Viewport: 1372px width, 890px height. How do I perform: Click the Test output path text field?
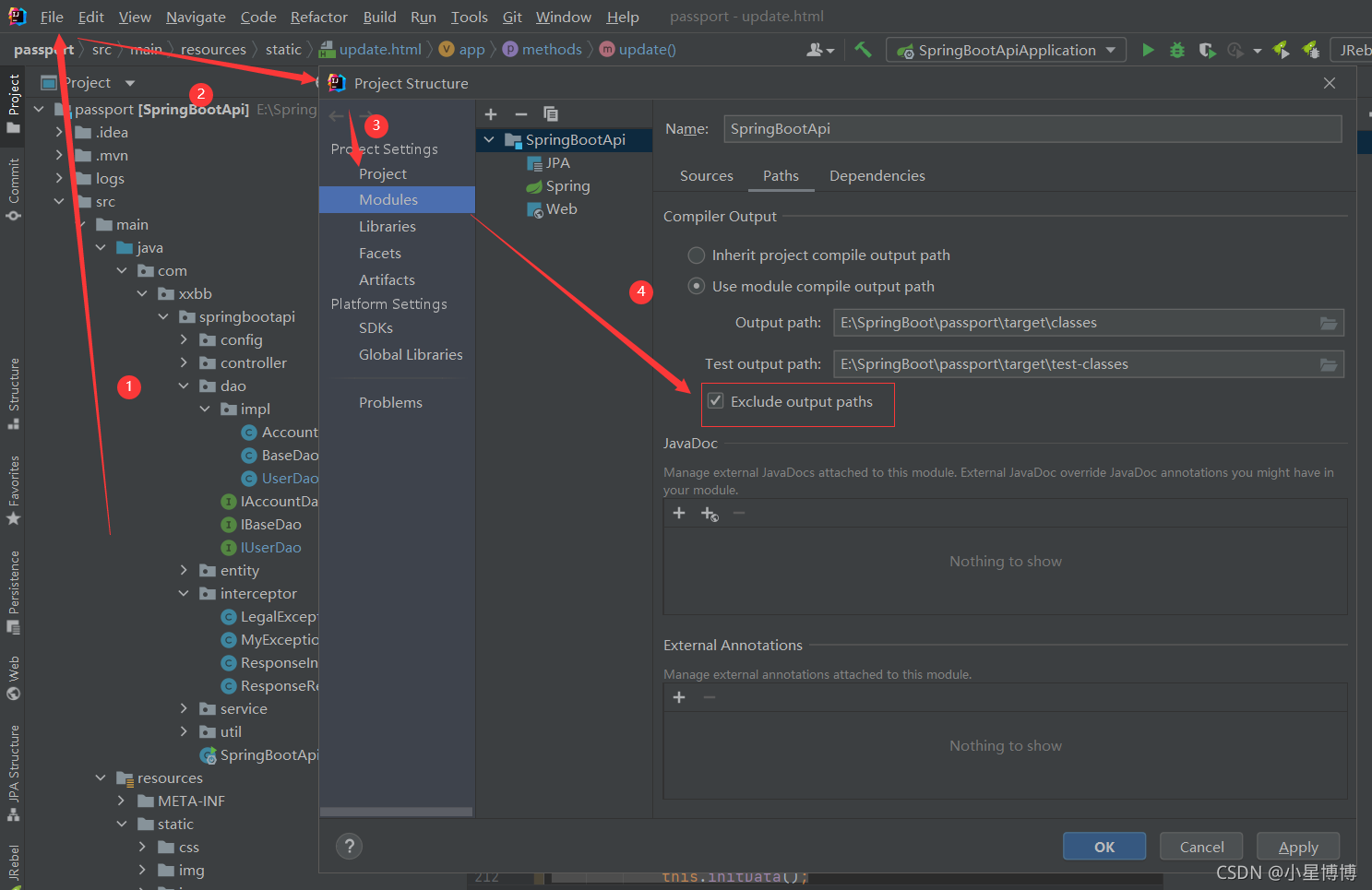1077,364
